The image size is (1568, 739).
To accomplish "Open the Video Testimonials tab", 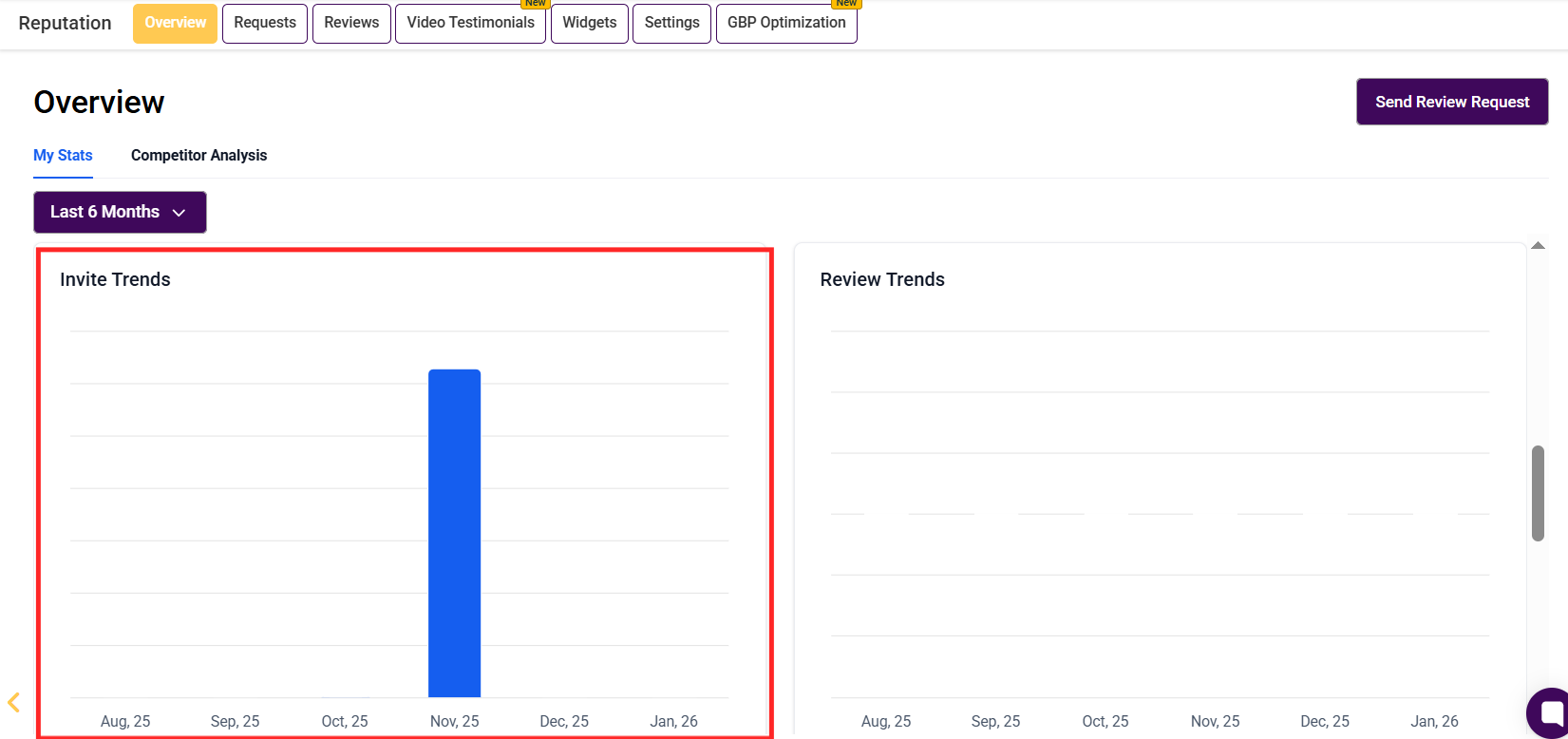I will coord(470,23).
